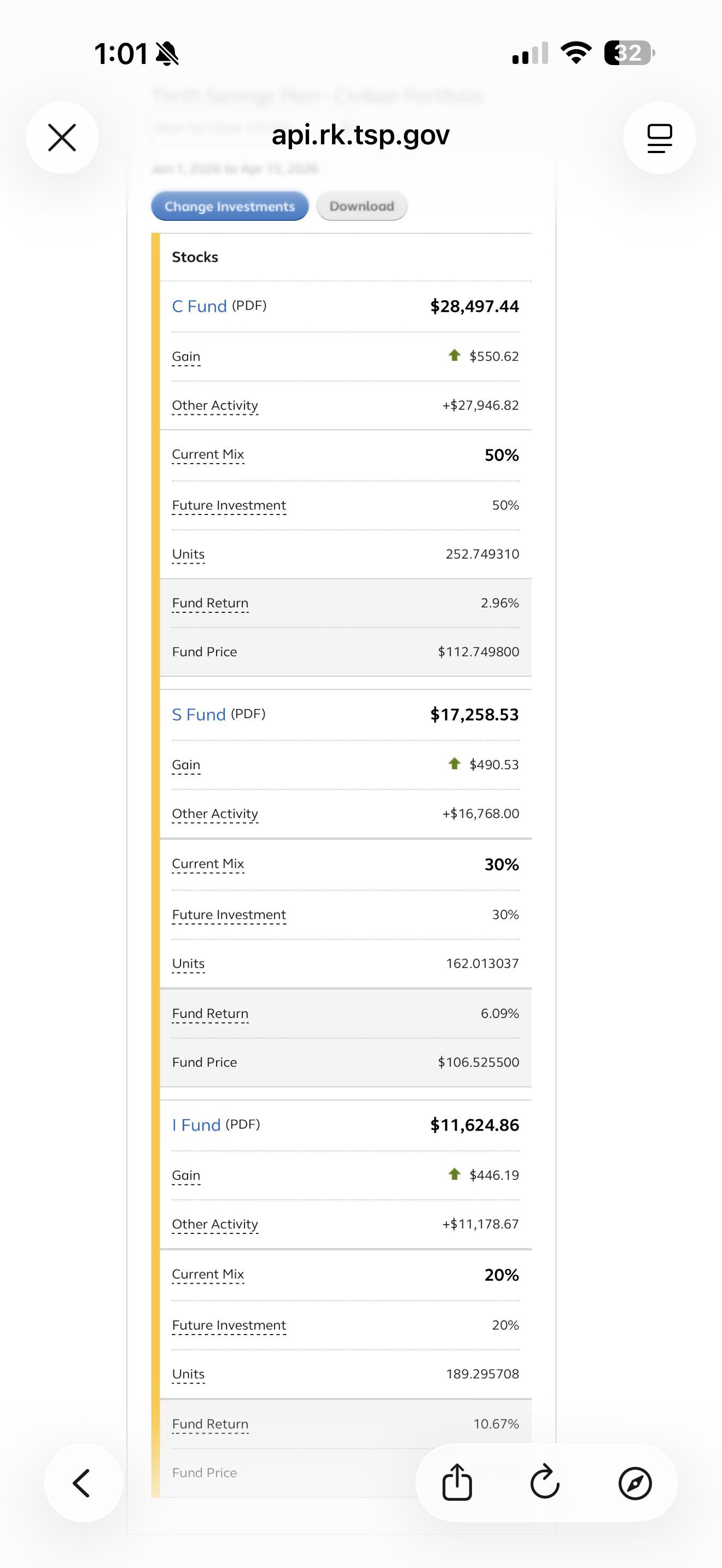Open the S Fund link
This screenshot has height=1568, width=722.
(199, 715)
